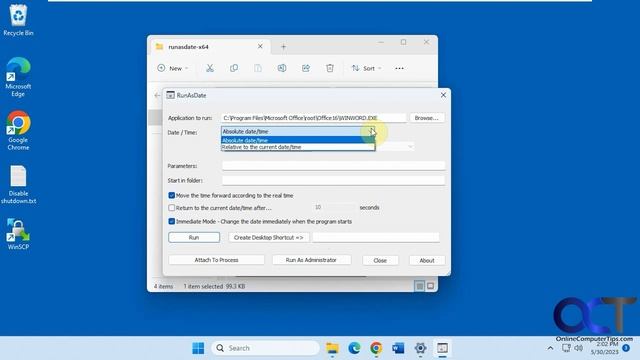The height and width of the screenshot is (360, 640).
Task: Select Relative to the current date/time option
Action: pyautogui.click(x=298, y=147)
